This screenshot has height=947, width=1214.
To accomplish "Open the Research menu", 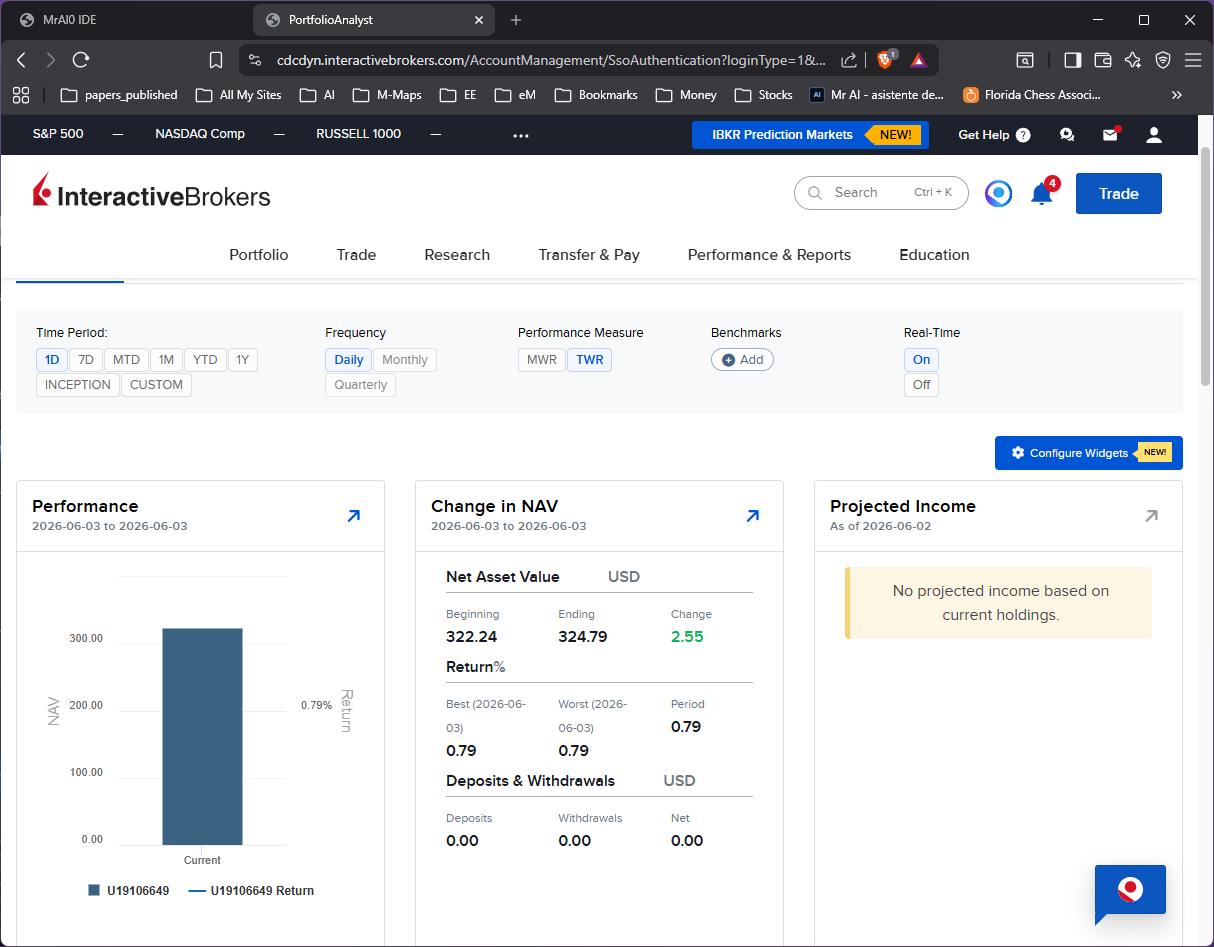I will click(x=457, y=255).
